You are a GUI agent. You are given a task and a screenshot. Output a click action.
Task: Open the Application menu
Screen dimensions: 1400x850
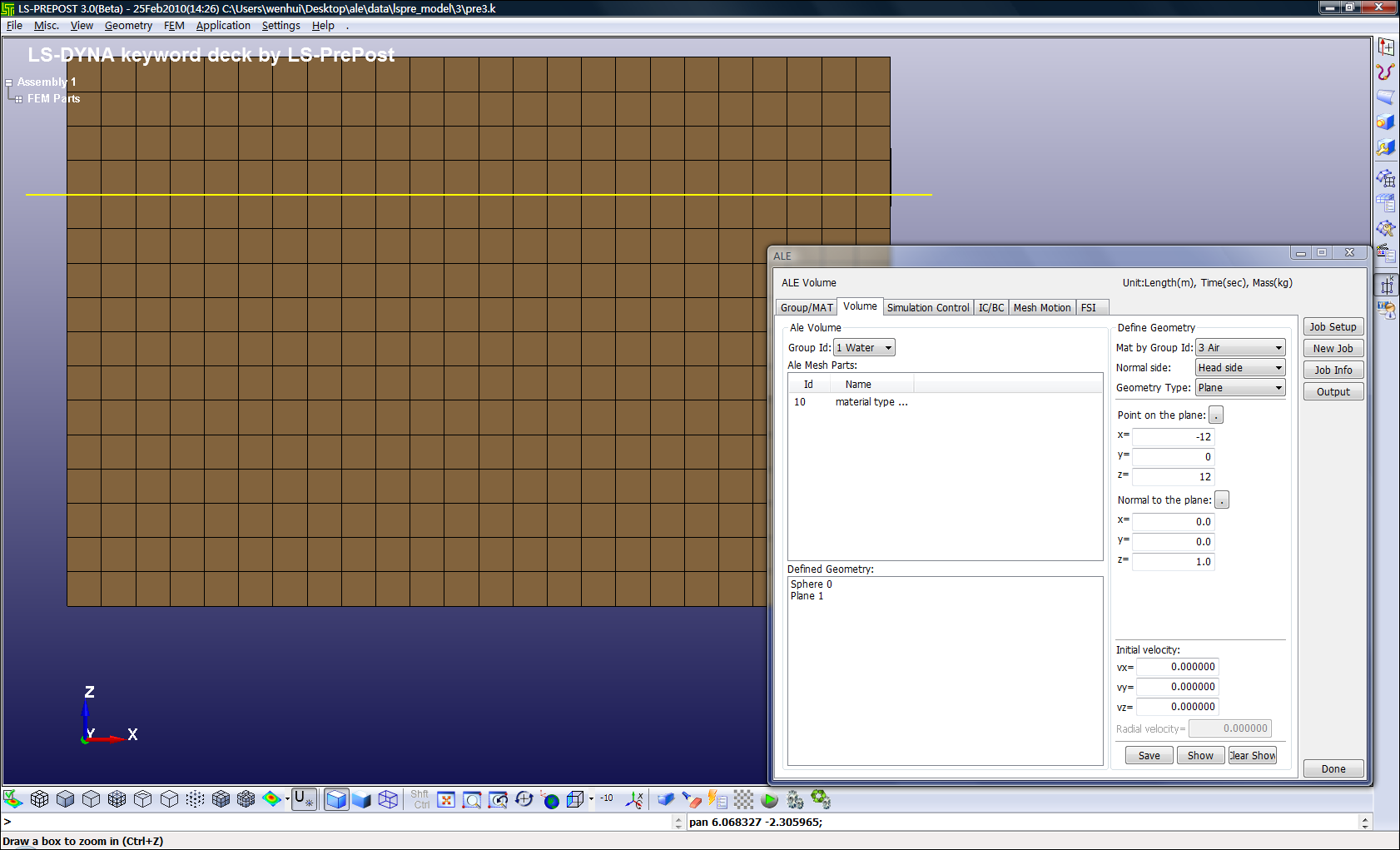tap(223, 26)
